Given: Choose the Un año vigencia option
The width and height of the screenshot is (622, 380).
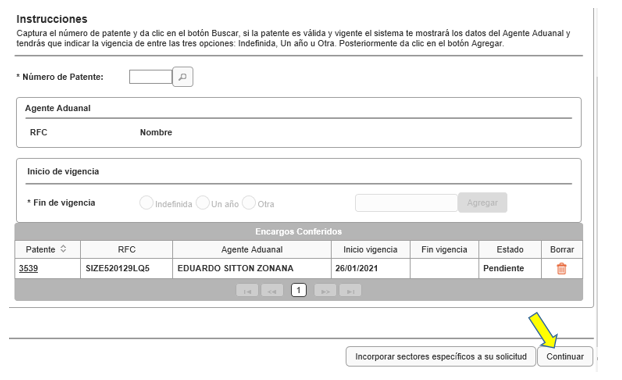Looking at the screenshot, I should point(202,203).
